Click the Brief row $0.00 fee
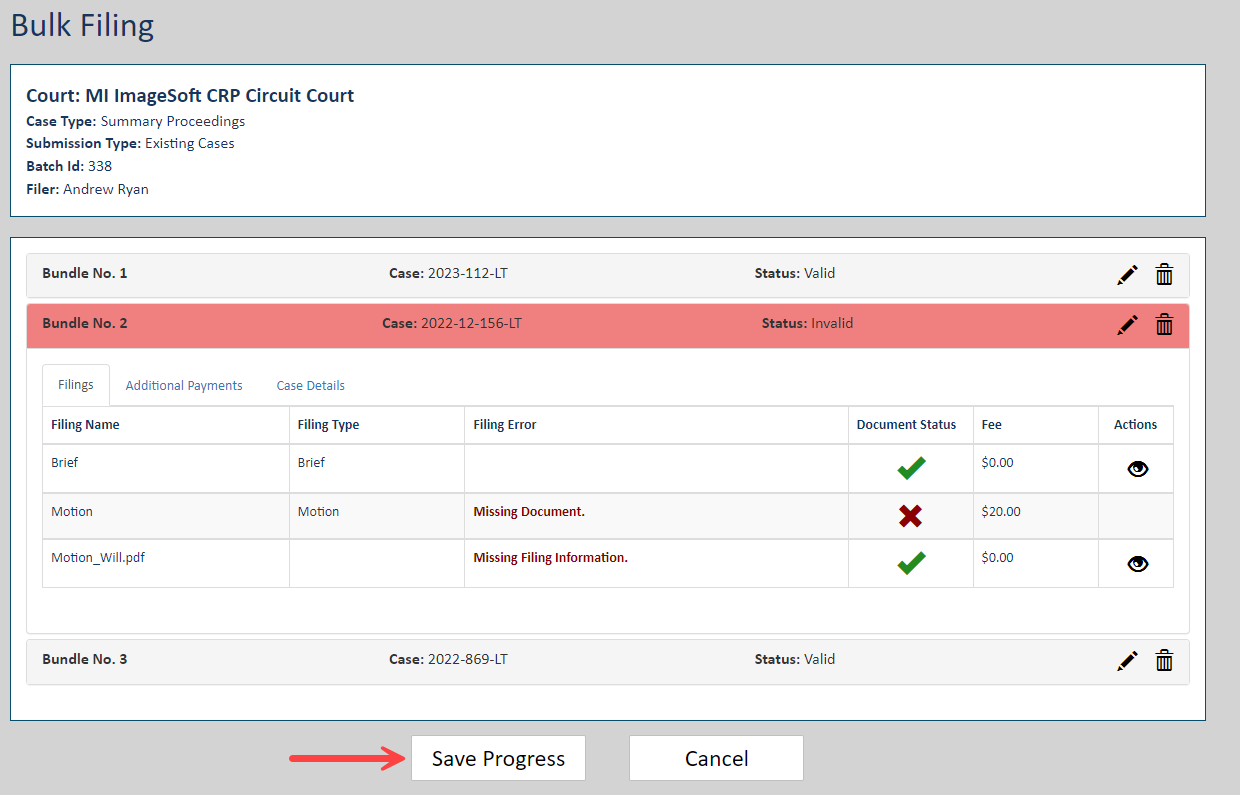Viewport: 1240px width, 795px height. [x=998, y=463]
